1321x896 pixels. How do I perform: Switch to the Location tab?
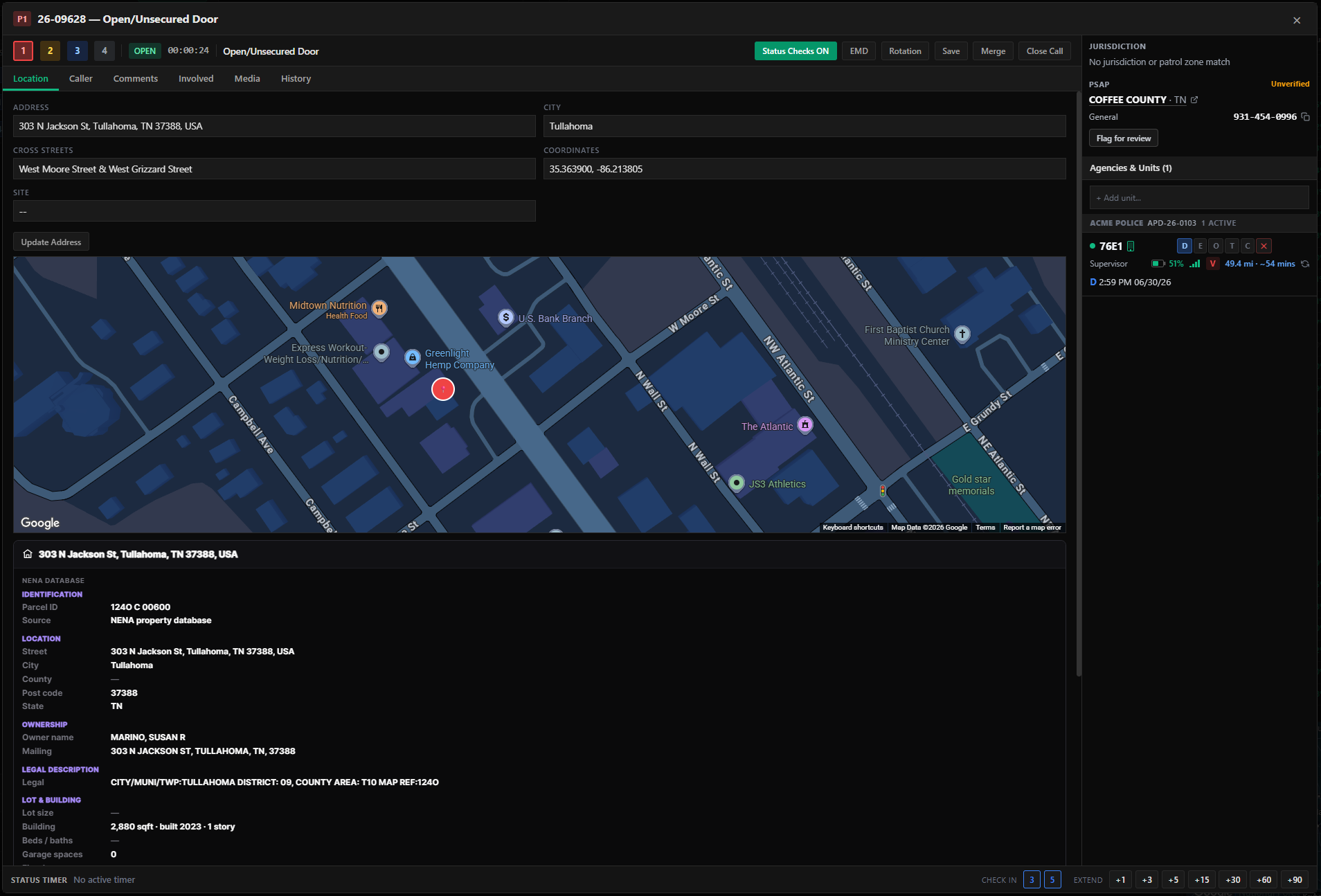[30, 79]
